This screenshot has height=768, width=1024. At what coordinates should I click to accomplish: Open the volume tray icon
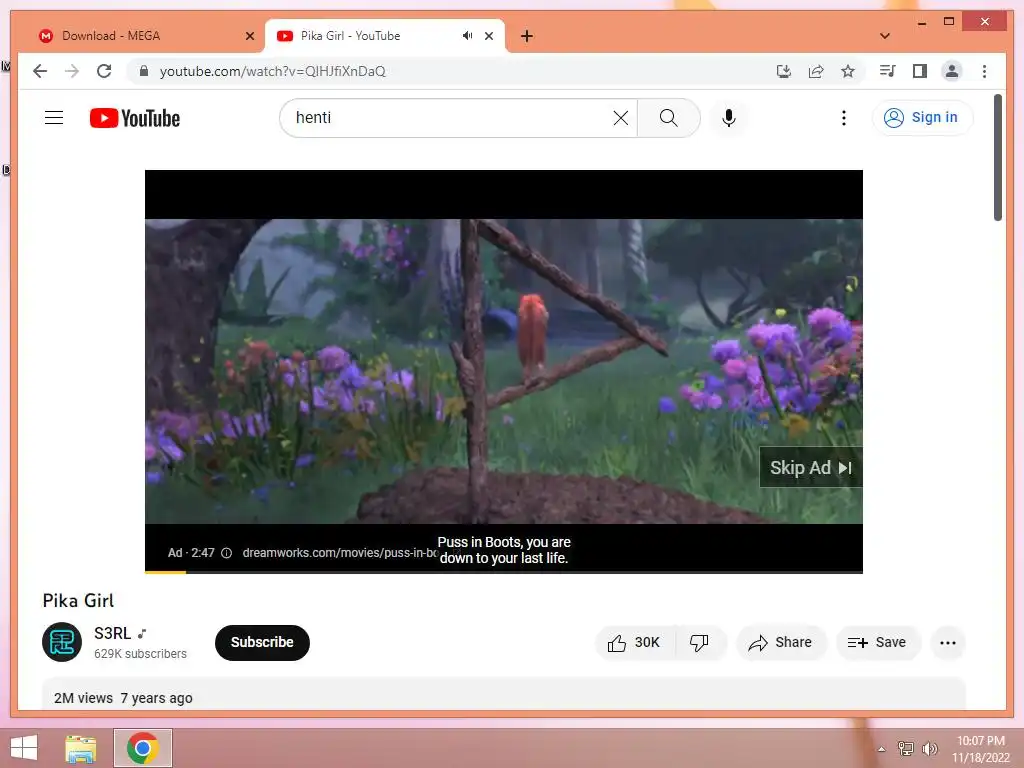(x=929, y=748)
